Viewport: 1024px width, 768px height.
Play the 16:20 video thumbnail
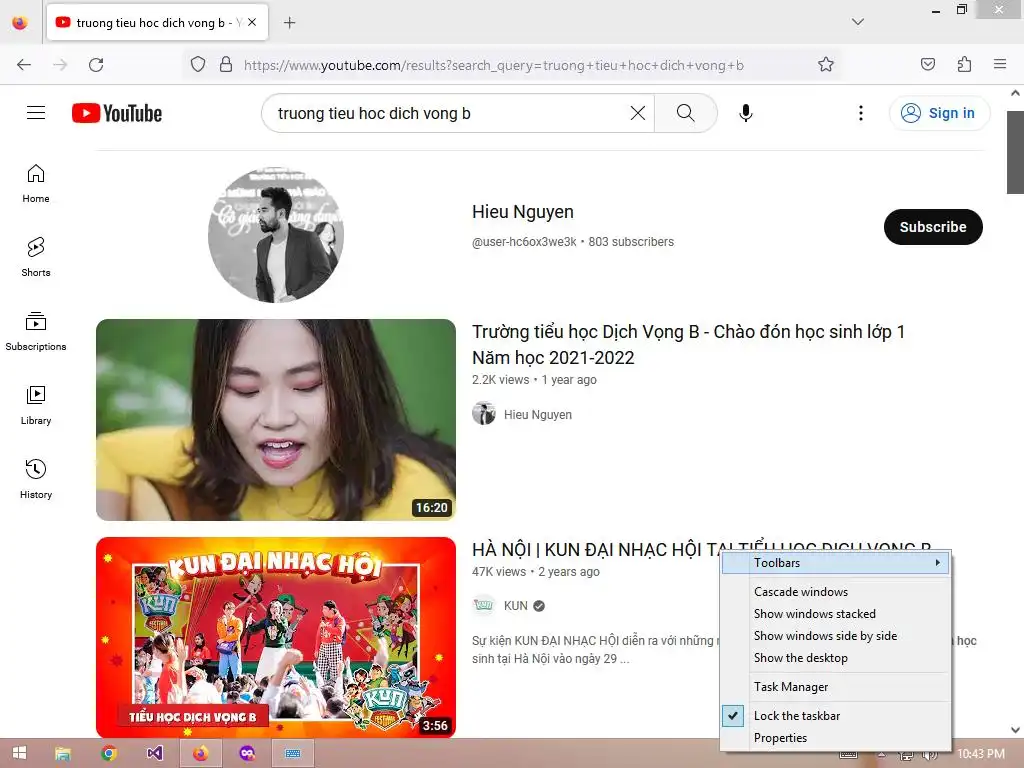tap(276, 420)
